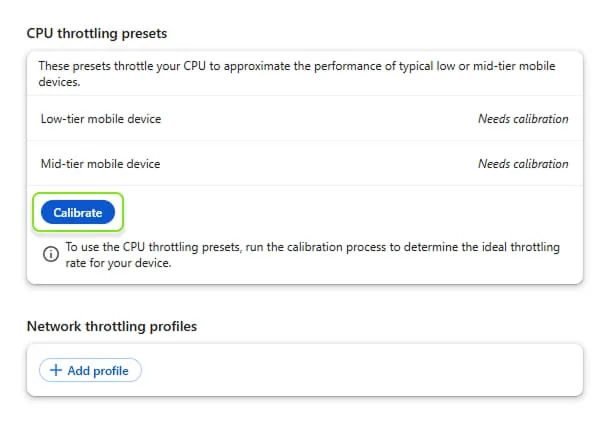Click the CPU throttling presets heading

pyautogui.click(x=97, y=34)
